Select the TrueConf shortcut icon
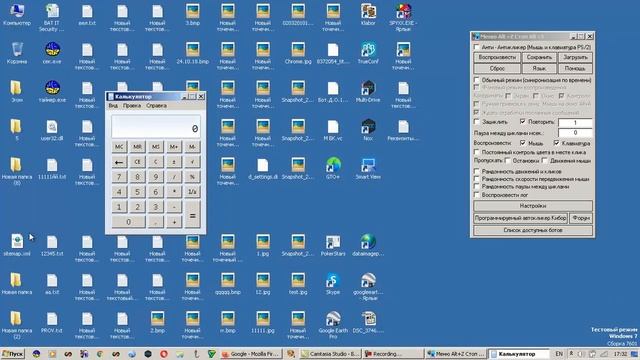The height and width of the screenshot is (360, 640). 368,53
